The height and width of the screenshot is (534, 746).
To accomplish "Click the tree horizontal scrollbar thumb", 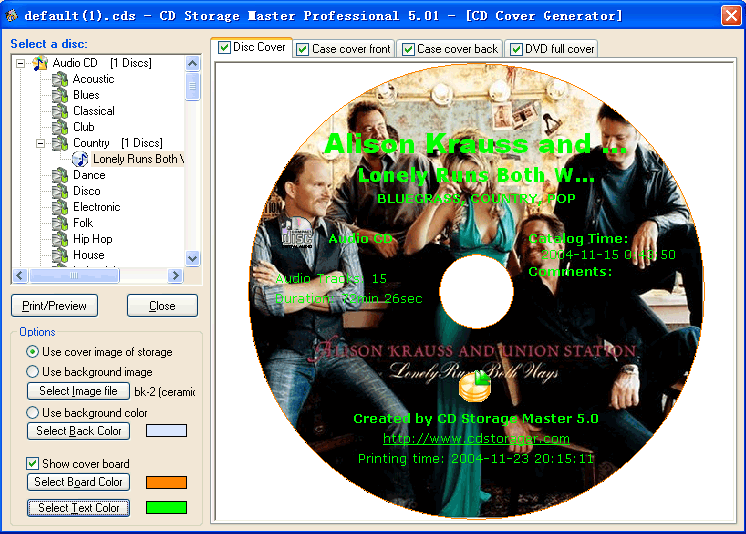I will 74,275.
